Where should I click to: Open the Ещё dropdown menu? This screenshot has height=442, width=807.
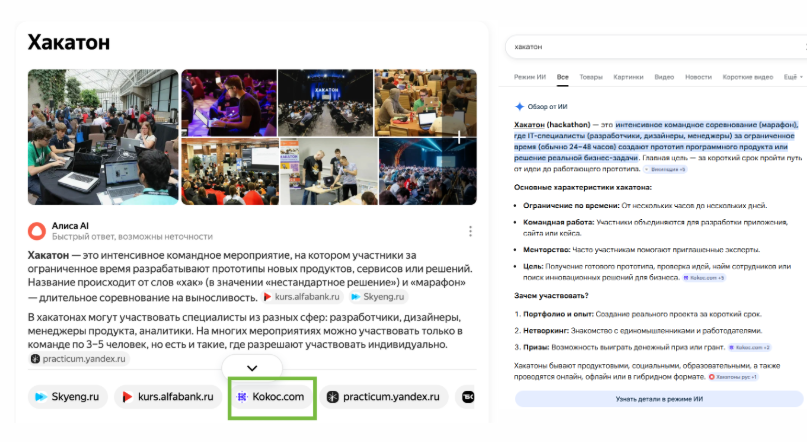(x=793, y=77)
